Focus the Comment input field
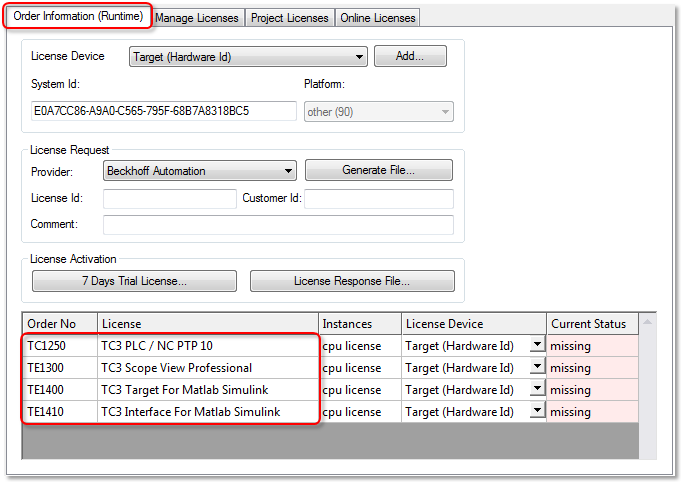Image resolution: width=681 pixels, height=482 pixels. click(278, 225)
